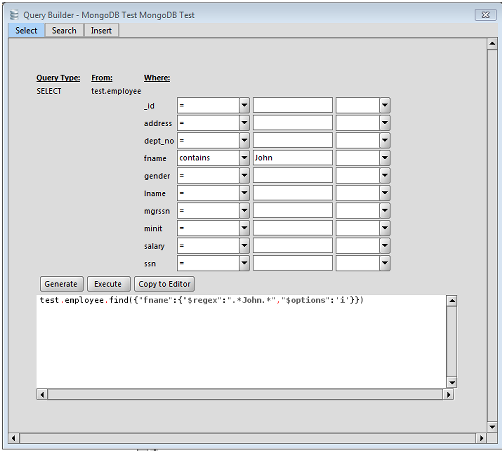The height and width of the screenshot is (453, 504).
Task: Click the dept_no value input field
Action: 293,140
